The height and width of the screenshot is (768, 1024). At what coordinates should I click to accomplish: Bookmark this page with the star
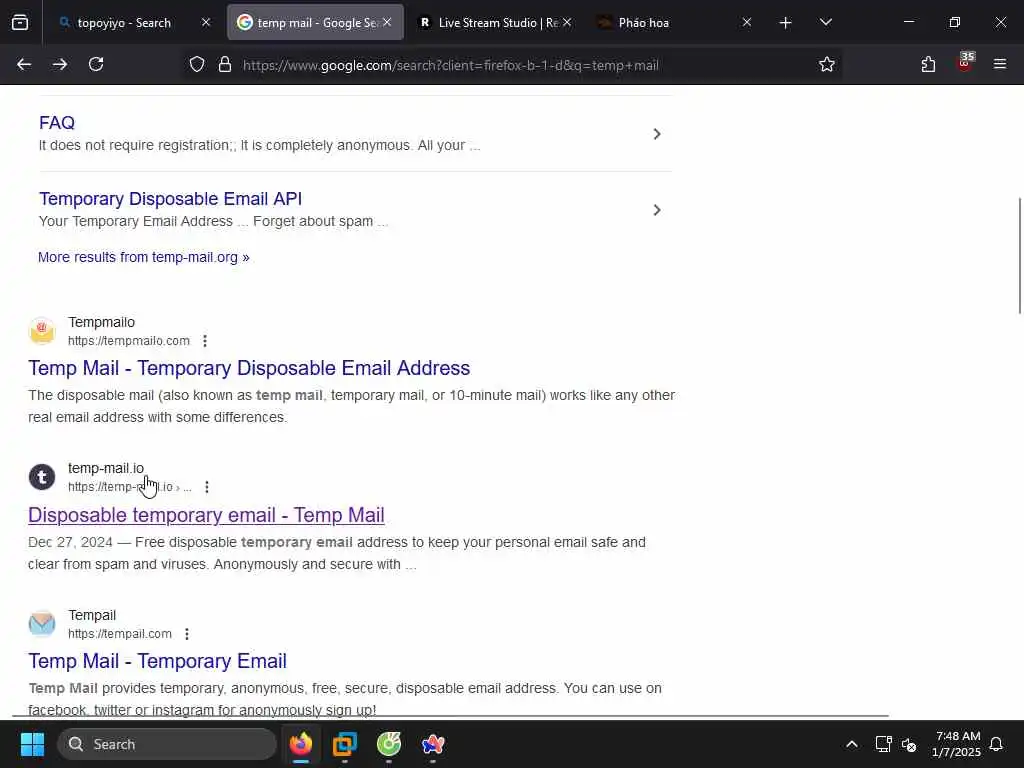click(827, 64)
